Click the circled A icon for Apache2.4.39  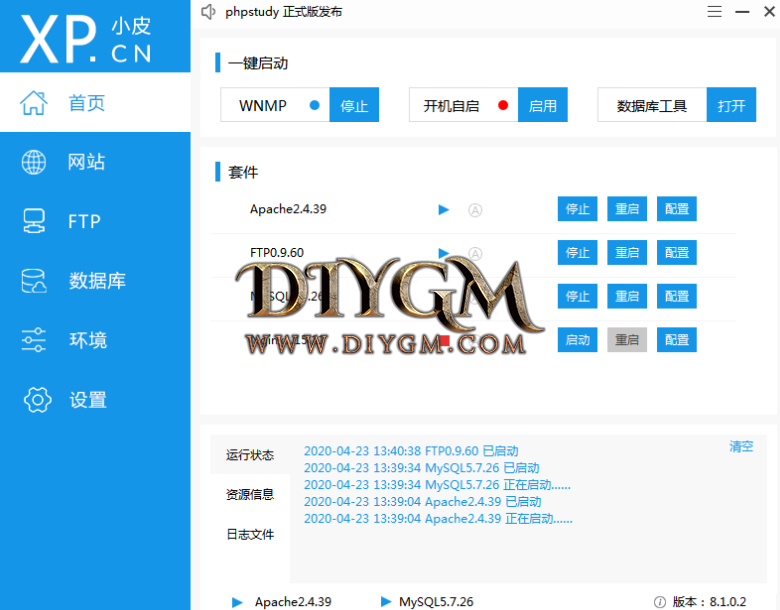(475, 210)
